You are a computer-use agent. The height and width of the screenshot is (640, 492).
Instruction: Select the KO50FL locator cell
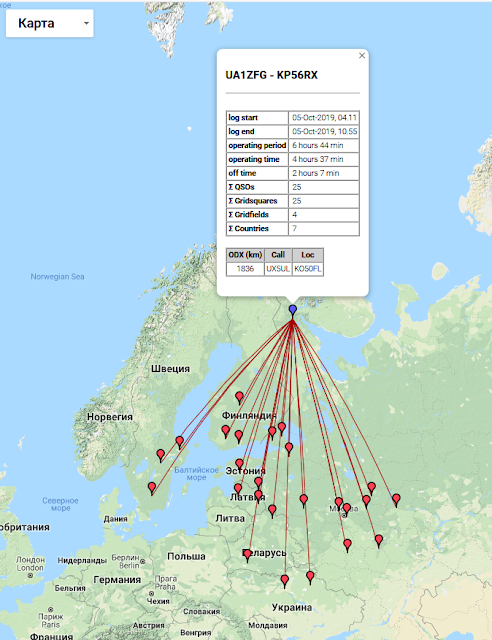click(308, 269)
